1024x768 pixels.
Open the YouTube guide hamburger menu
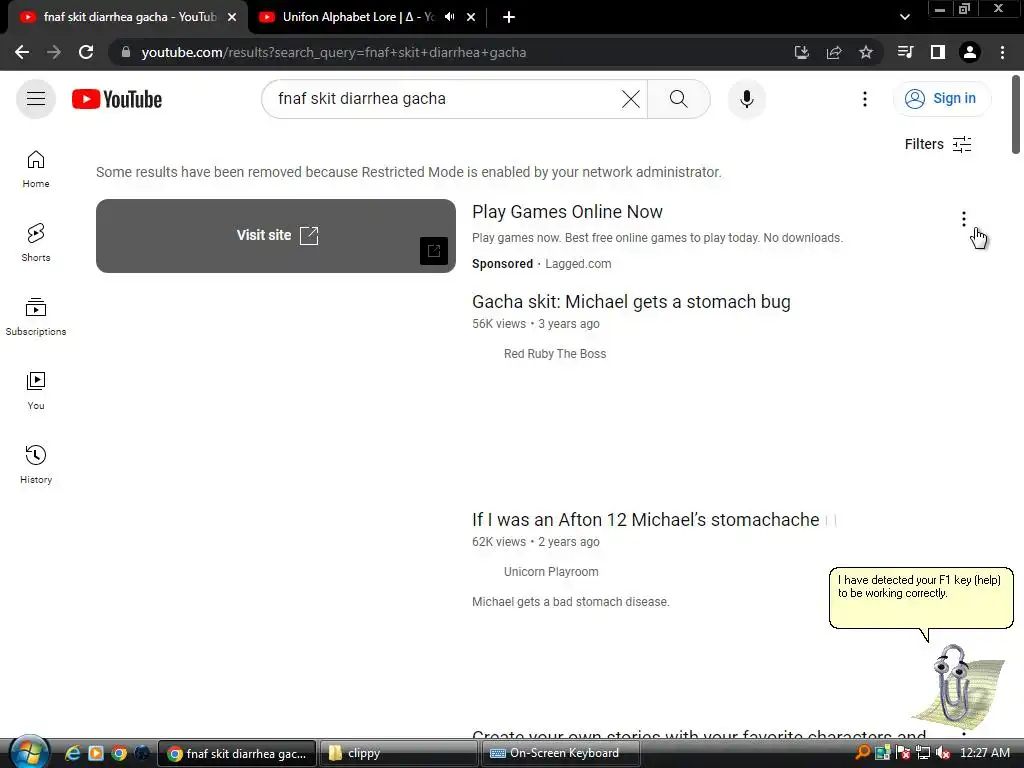pos(36,99)
